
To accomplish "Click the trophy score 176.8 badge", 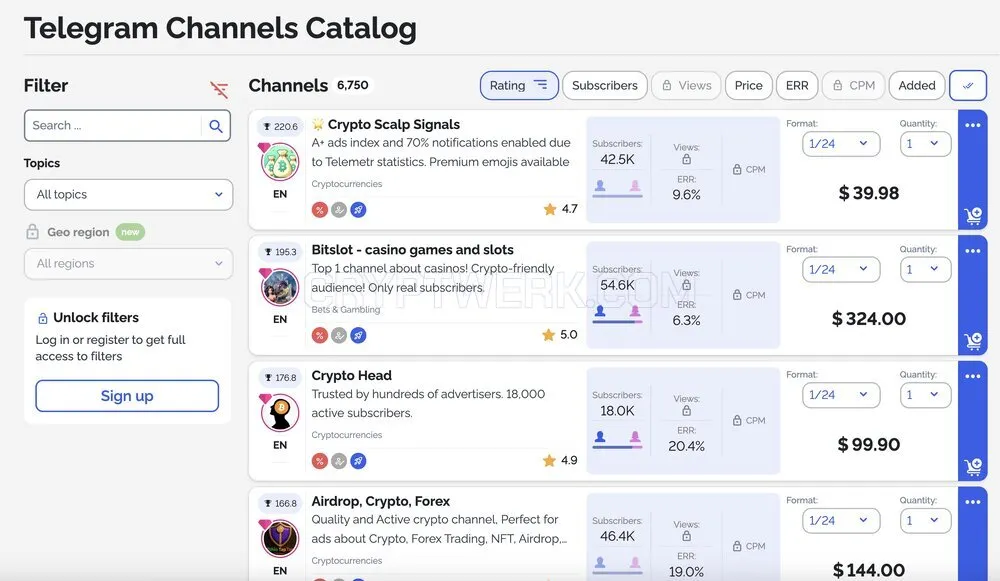I will [x=281, y=378].
